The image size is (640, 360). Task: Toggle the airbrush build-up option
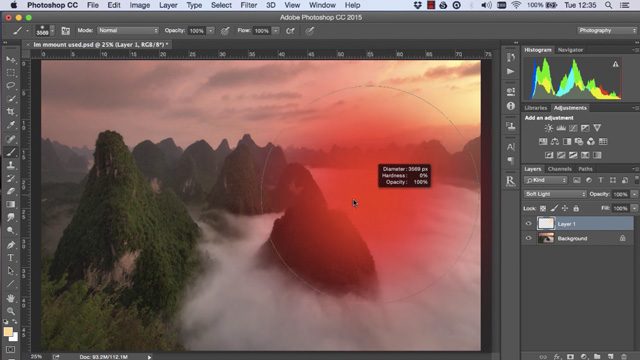tap(290, 31)
